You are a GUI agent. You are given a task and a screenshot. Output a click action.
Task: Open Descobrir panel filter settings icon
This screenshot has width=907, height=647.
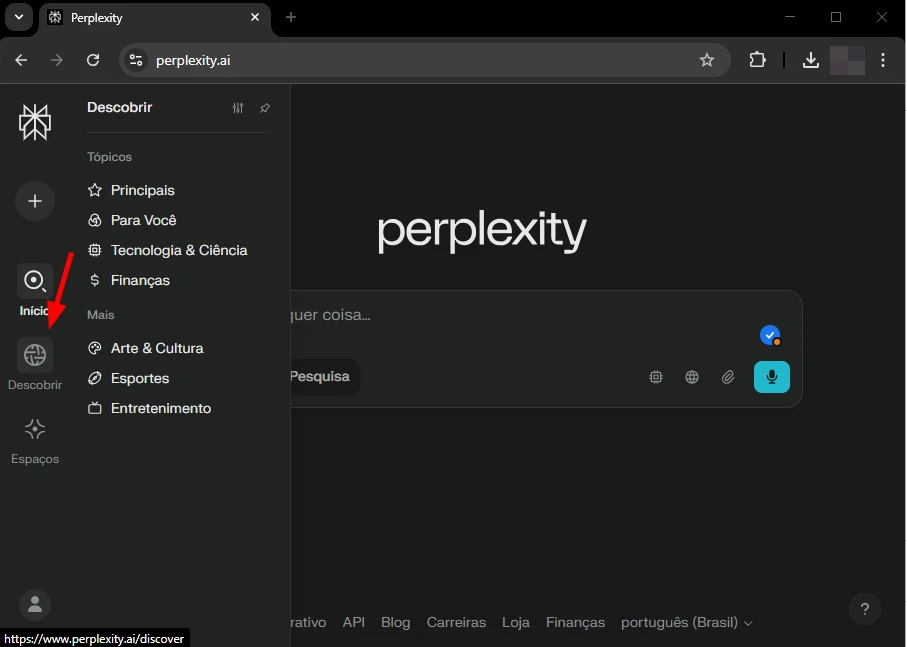(238, 108)
